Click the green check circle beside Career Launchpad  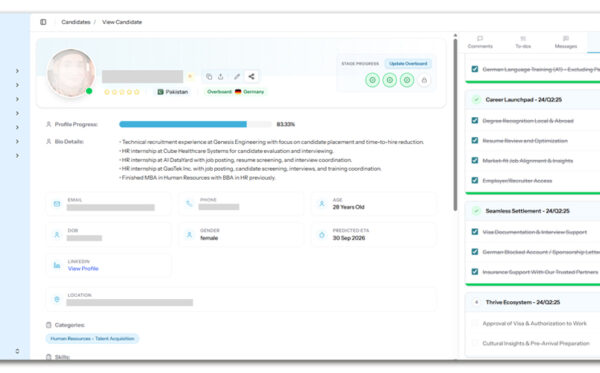click(476, 99)
